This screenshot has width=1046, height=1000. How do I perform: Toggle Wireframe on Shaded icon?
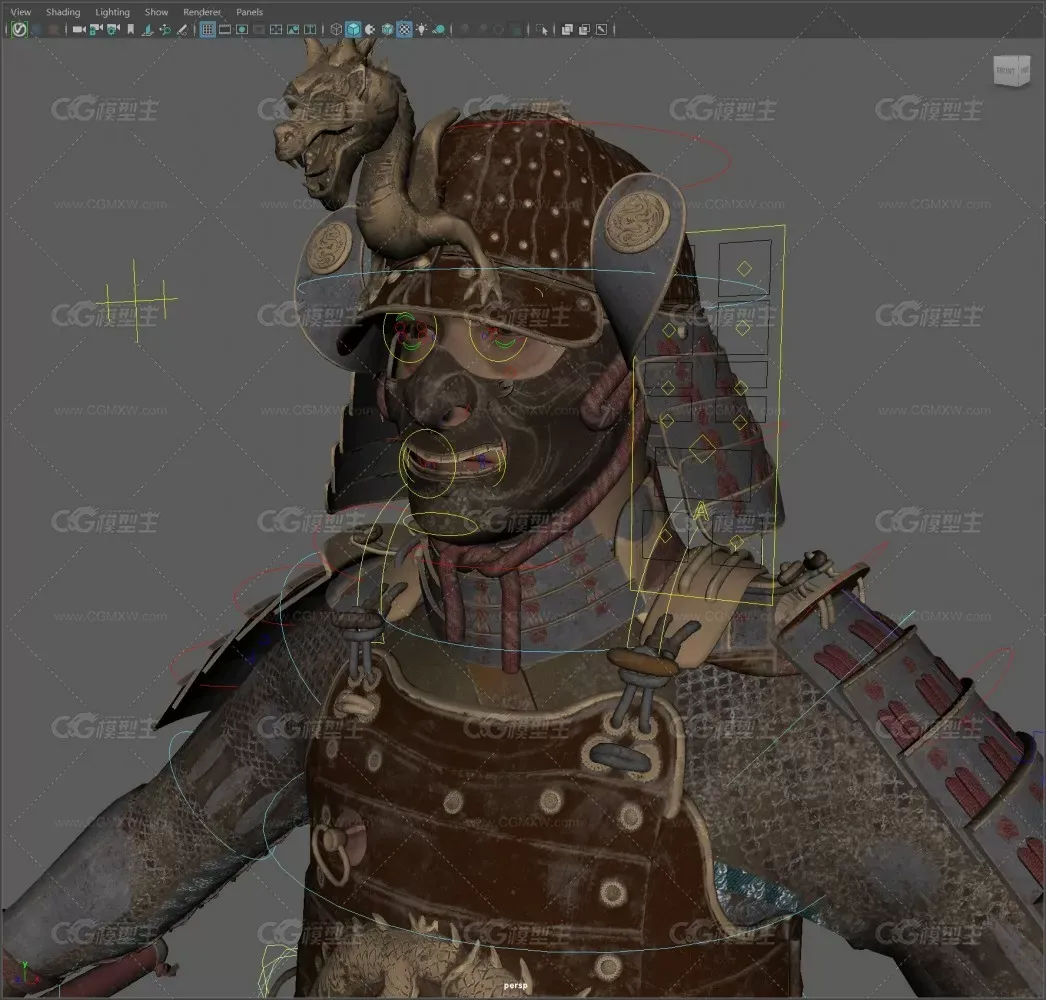[387, 29]
